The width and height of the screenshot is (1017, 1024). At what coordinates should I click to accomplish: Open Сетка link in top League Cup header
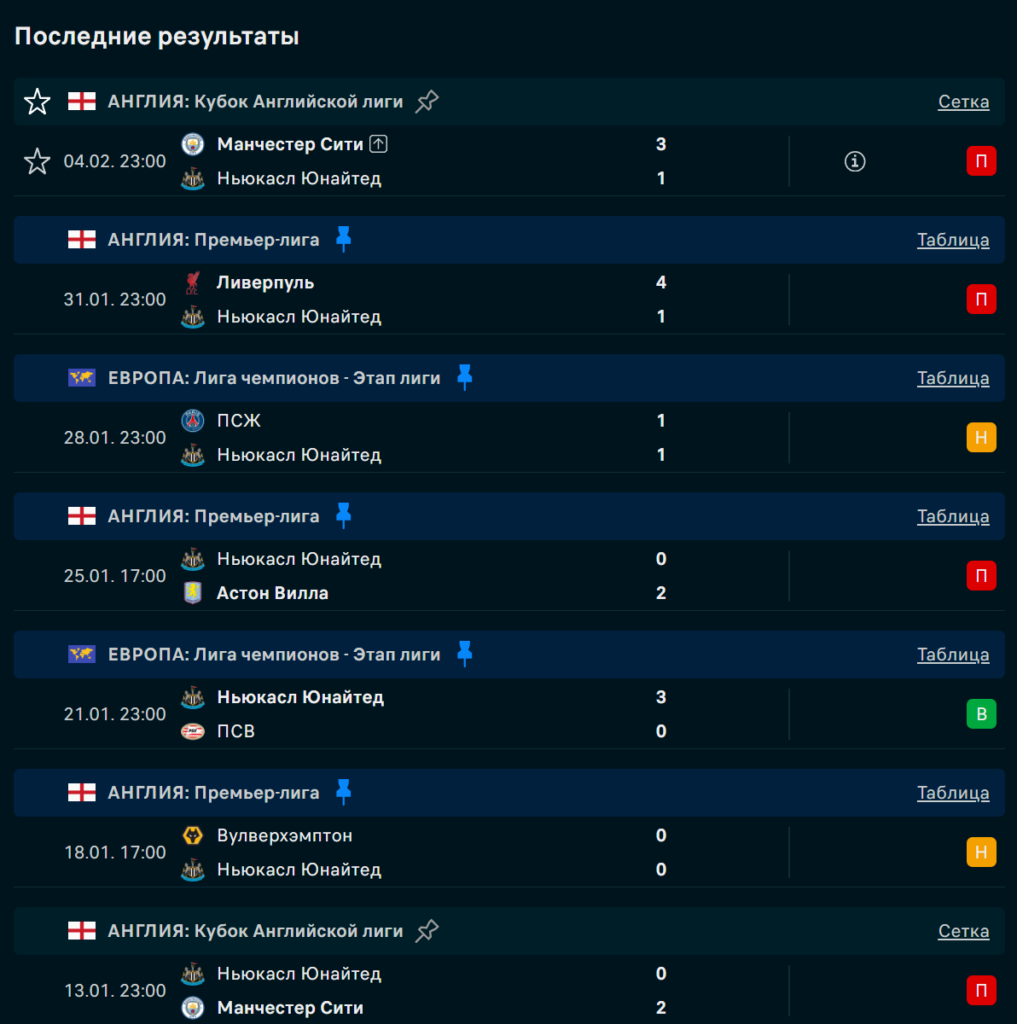pyautogui.click(x=963, y=101)
